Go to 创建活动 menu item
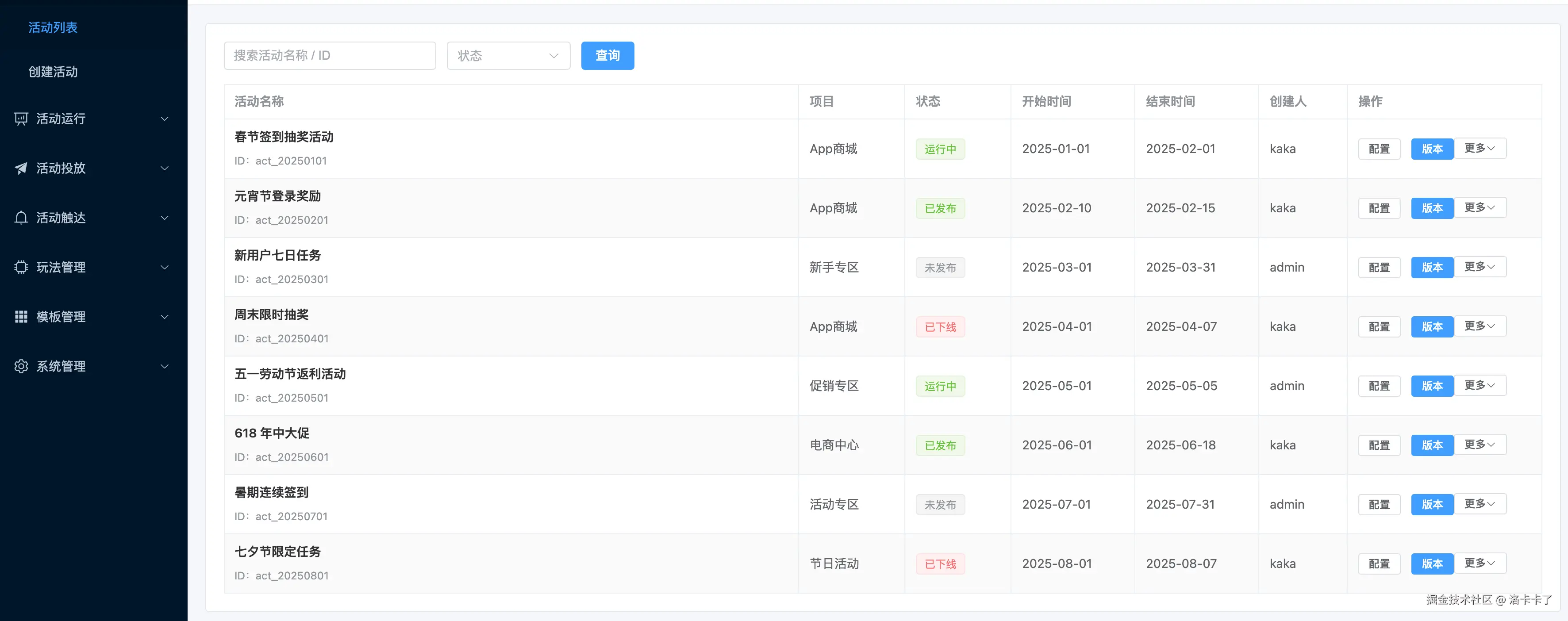 coord(53,72)
